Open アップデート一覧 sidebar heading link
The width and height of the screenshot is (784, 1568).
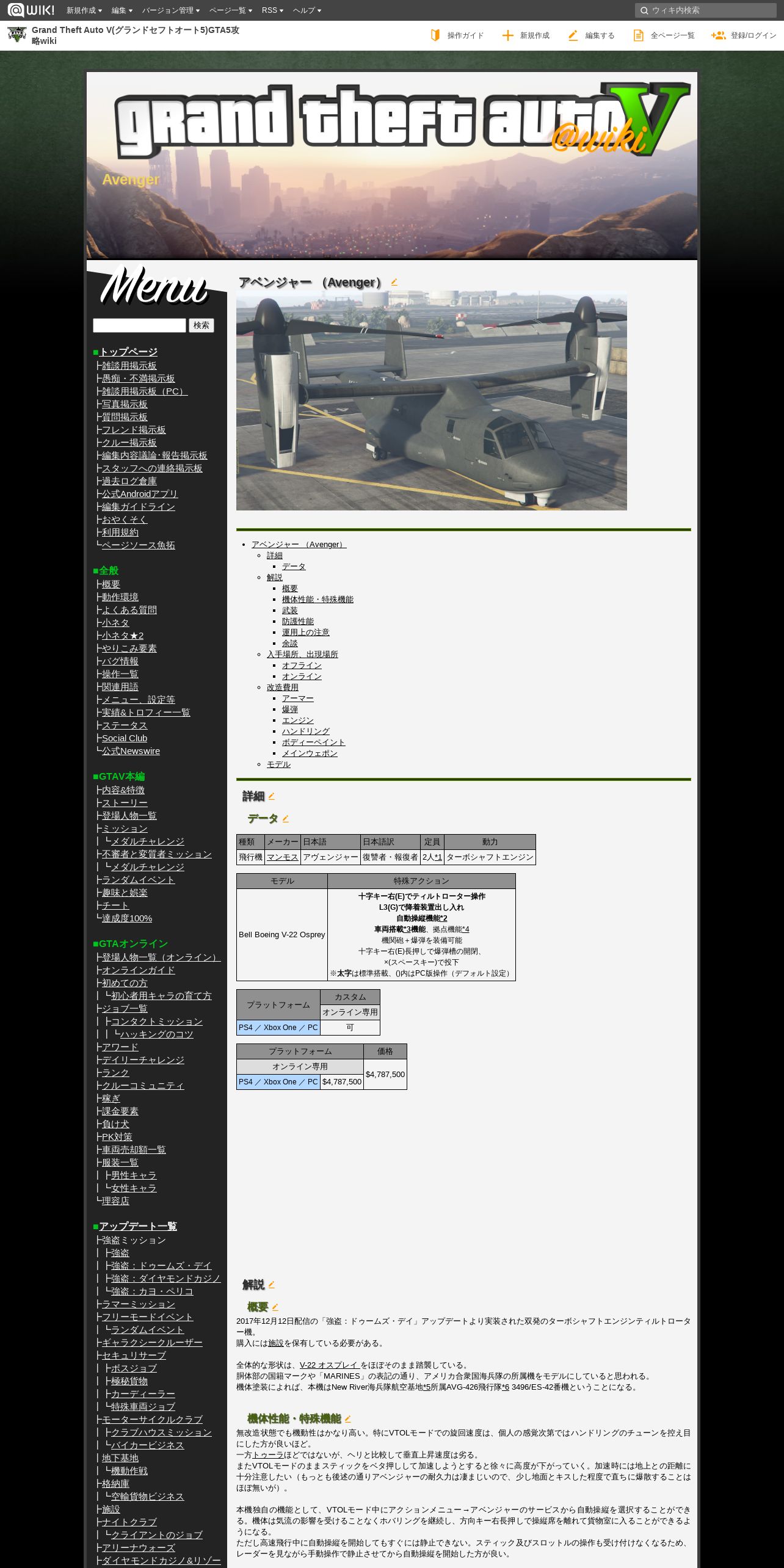[x=138, y=1226]
